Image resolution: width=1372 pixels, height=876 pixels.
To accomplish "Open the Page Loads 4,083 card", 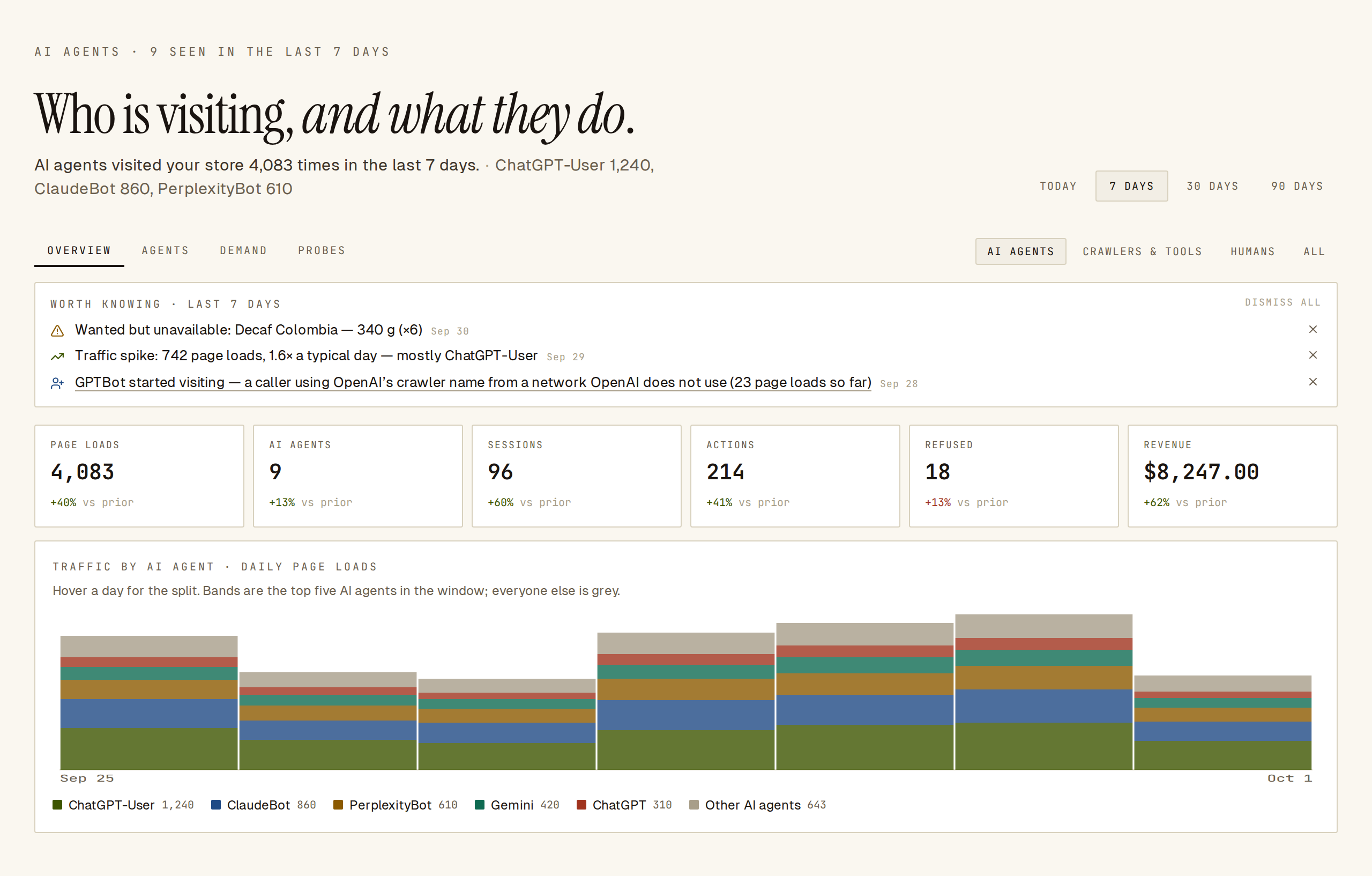I will pos(139,476).
